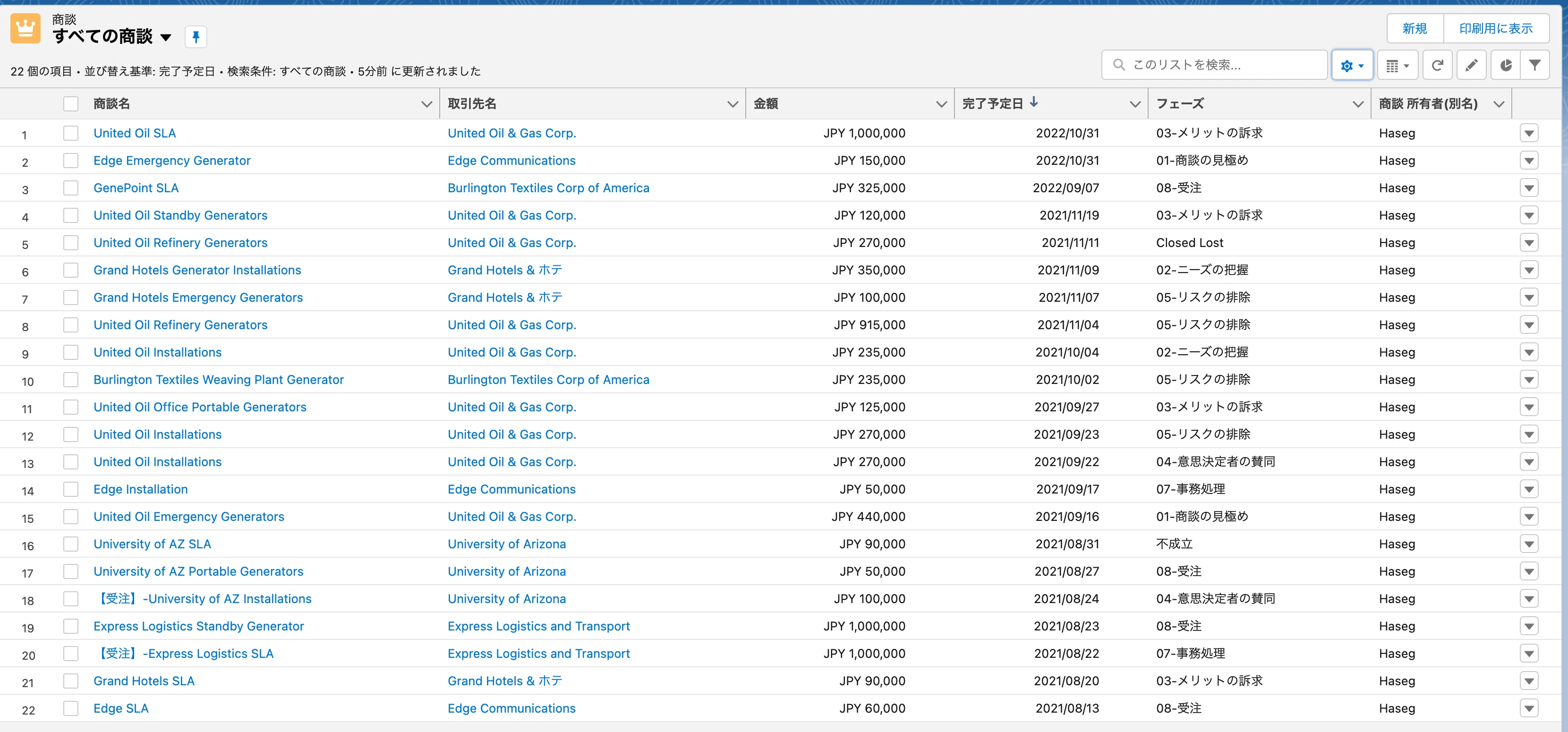Check the University of AZ SLA row

coord(71,544)
